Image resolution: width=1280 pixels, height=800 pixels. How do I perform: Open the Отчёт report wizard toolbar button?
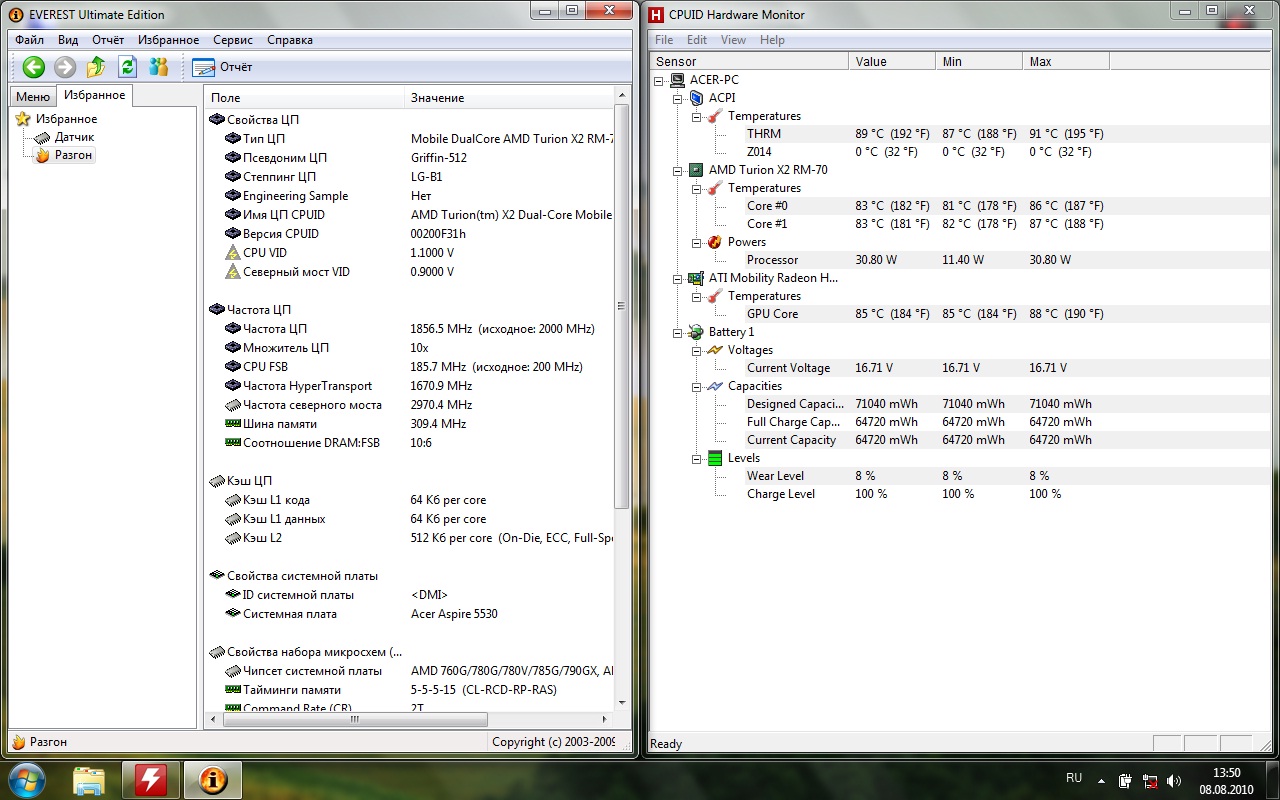pos(222,67)
